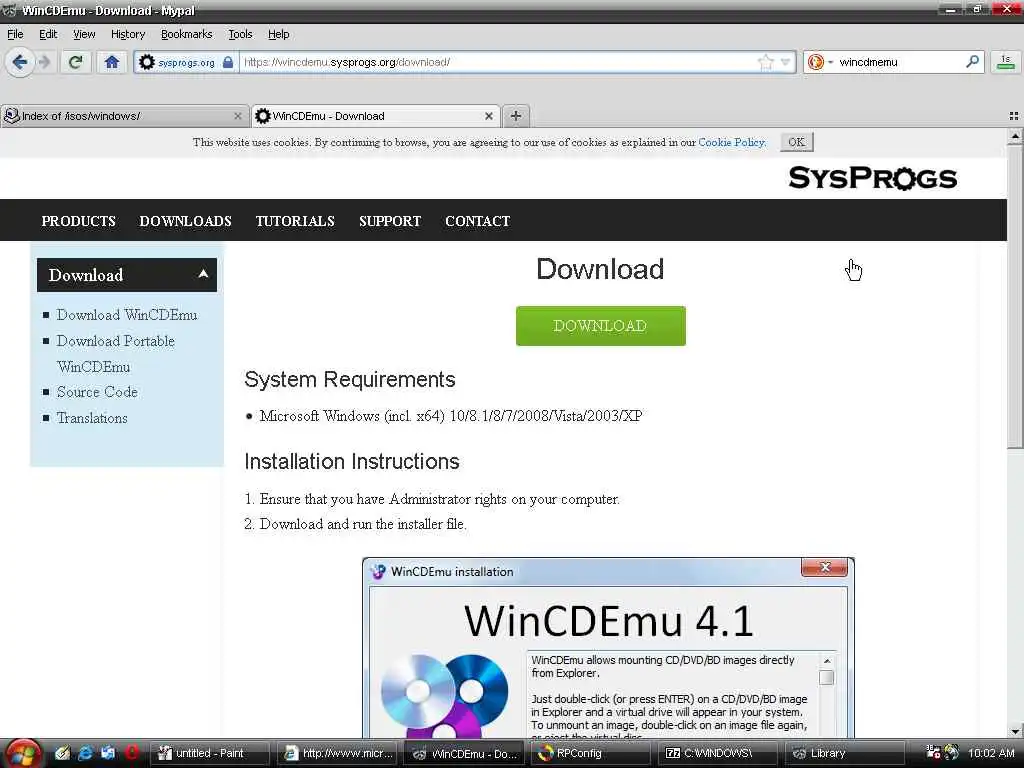
Task: Switch to the Library taskbar button
Action: tap(845, 753)
